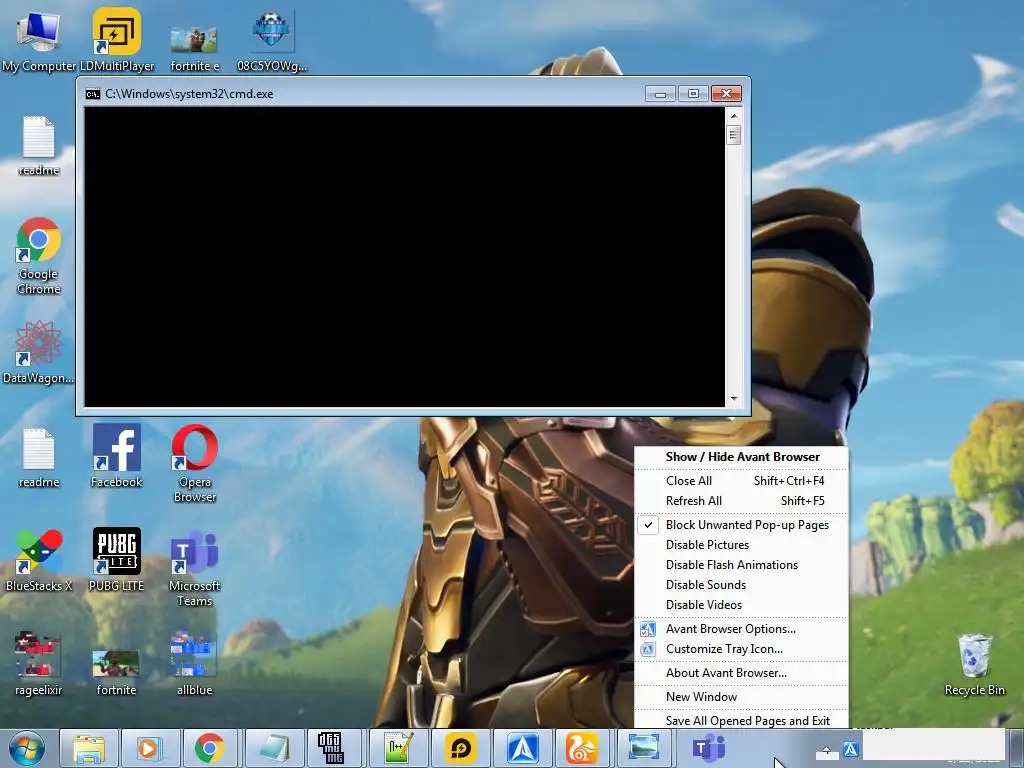Toggle Disable Sounds option

741,585
